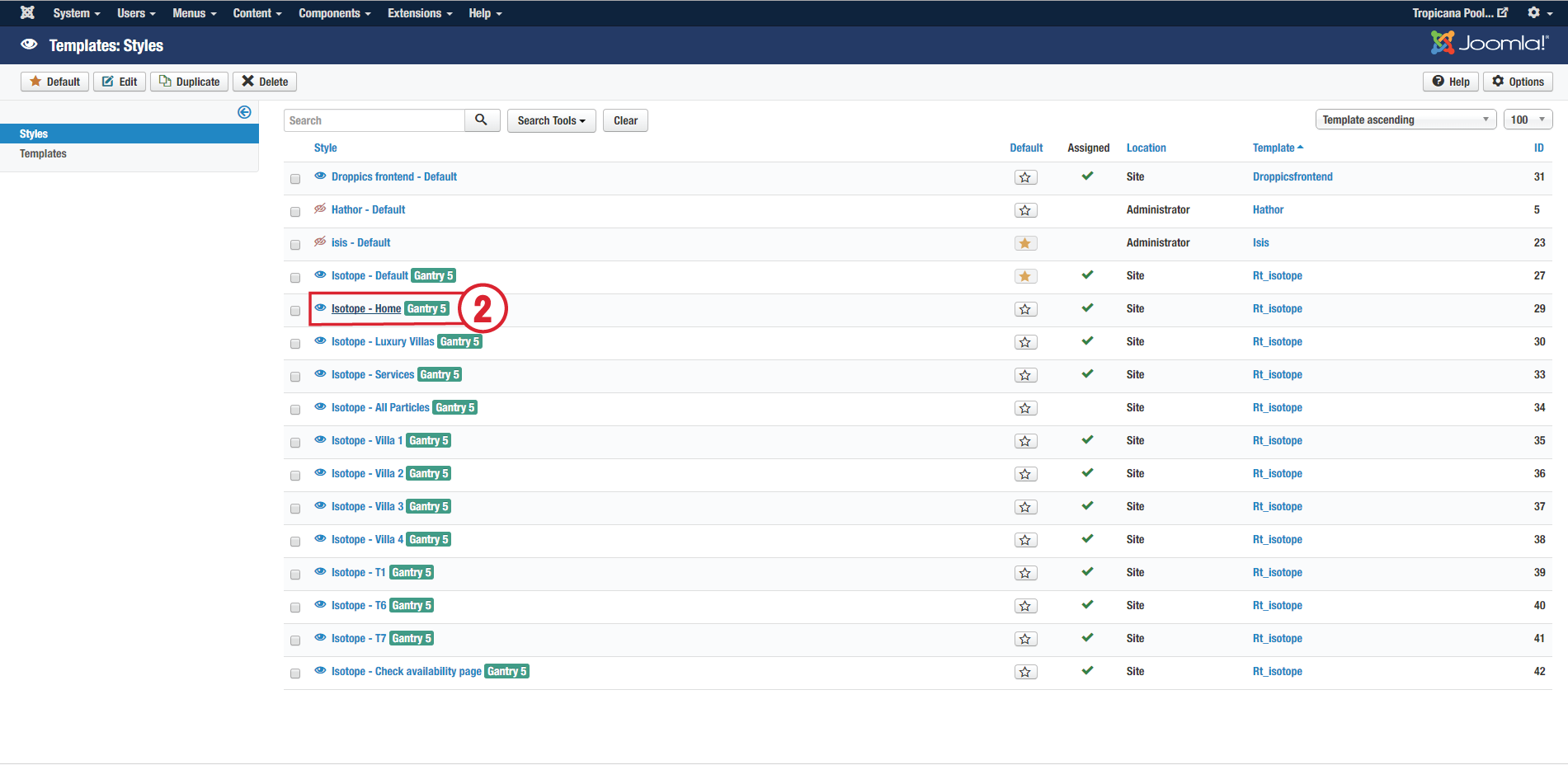Click the default star for Isotope - Services

1025,375
